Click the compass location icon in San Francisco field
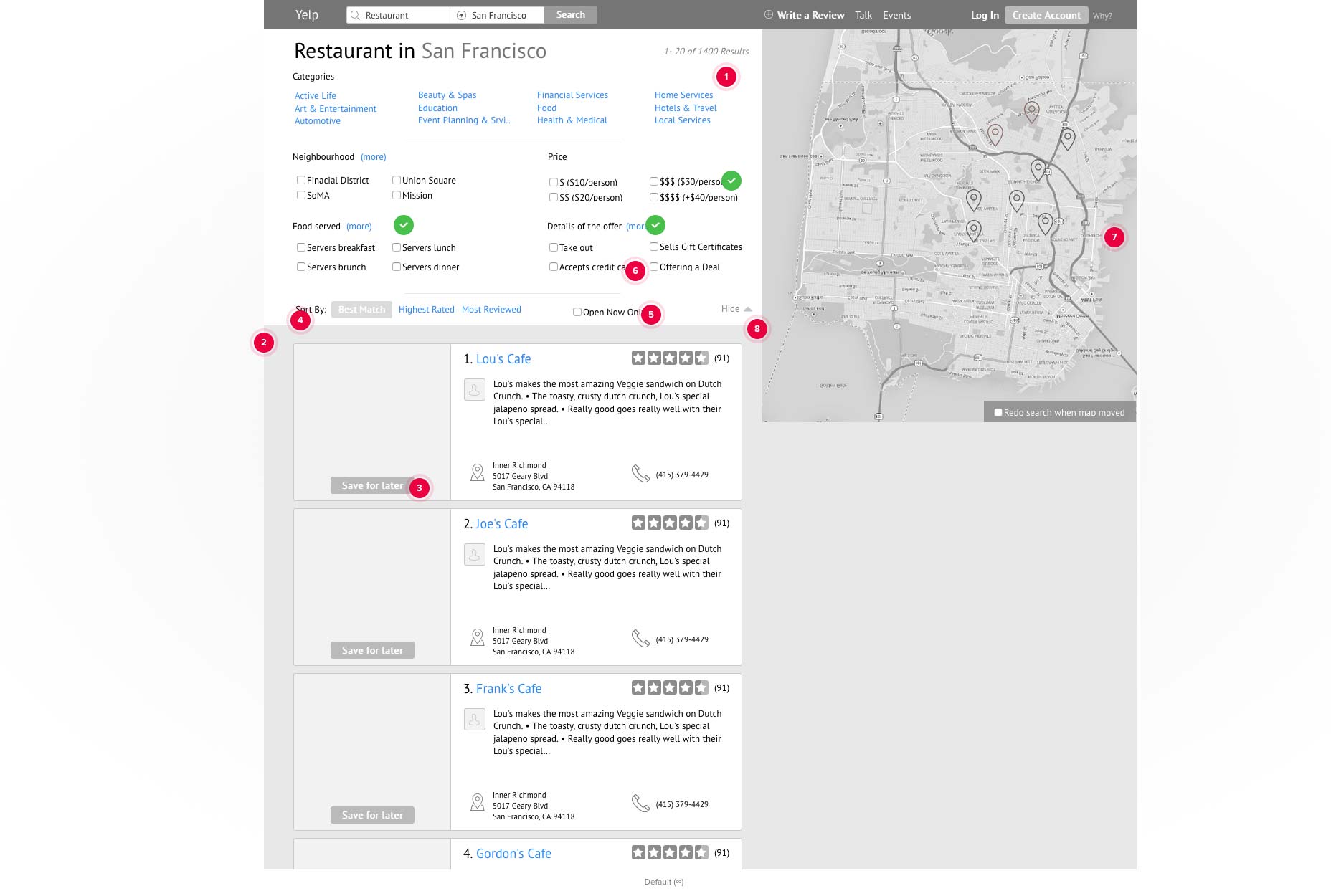 (461, 15)
